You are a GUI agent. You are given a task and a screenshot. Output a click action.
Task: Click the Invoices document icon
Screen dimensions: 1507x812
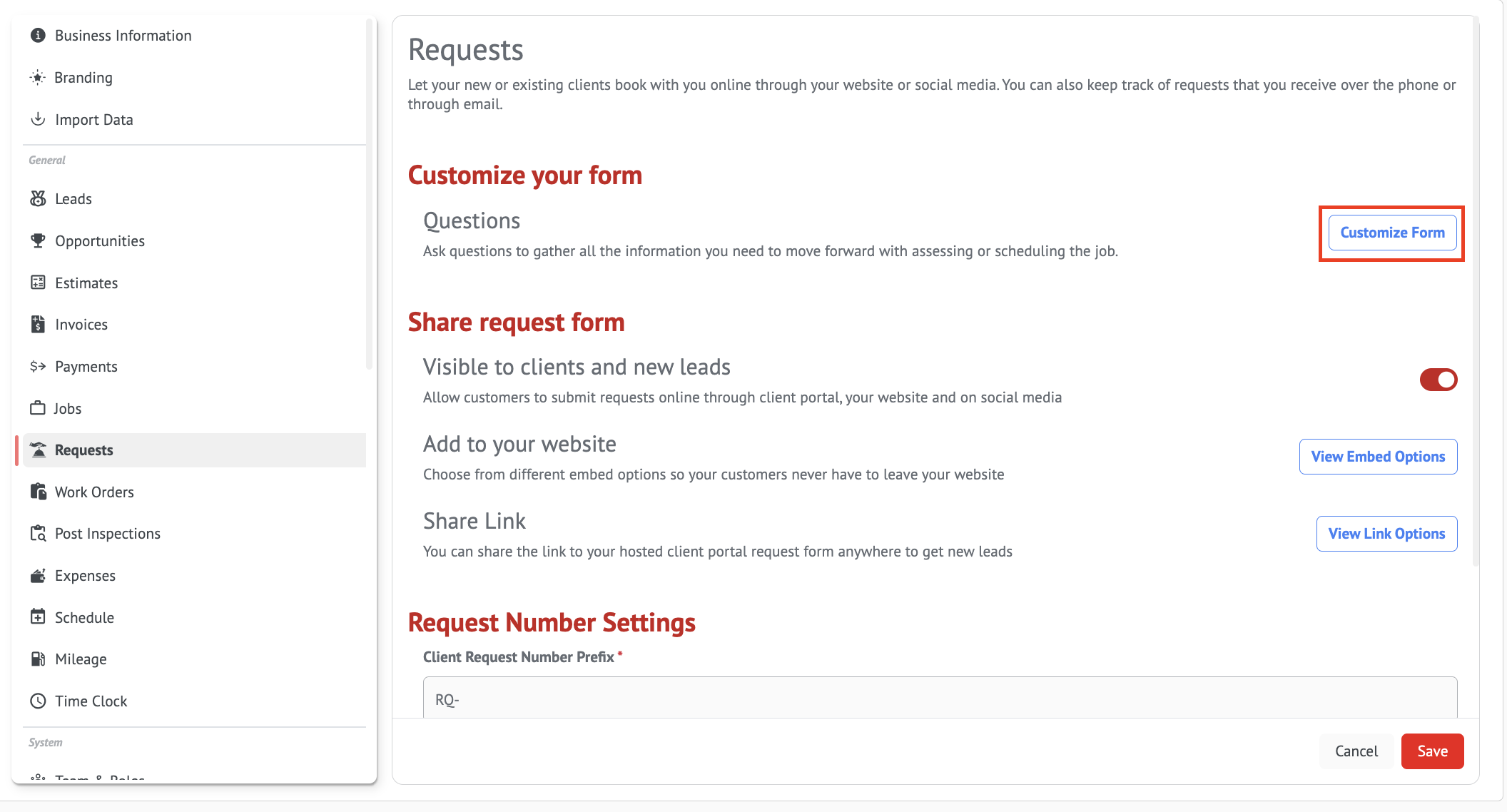(x=38, y=325)
